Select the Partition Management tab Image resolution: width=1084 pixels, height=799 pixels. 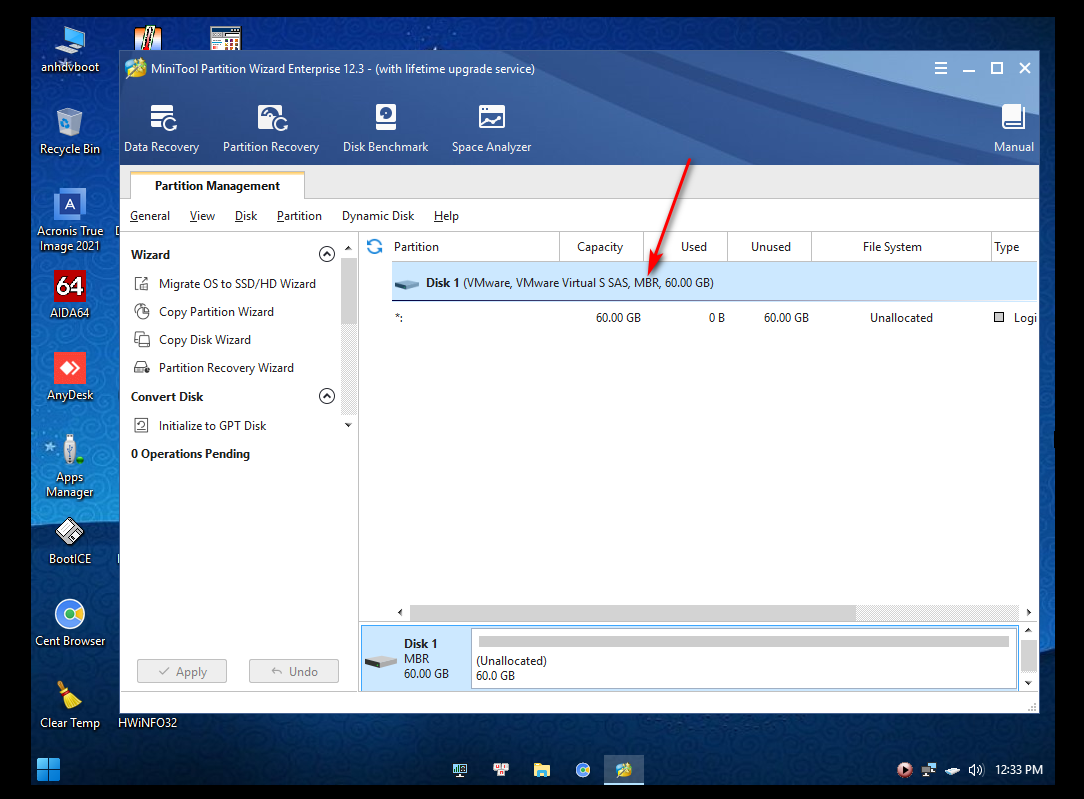tap(217, 185)
